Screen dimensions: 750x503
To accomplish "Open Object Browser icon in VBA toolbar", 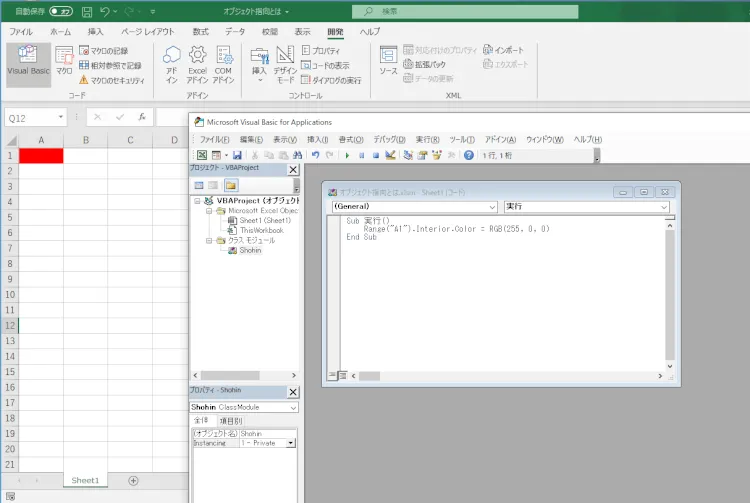I will 437,155.
